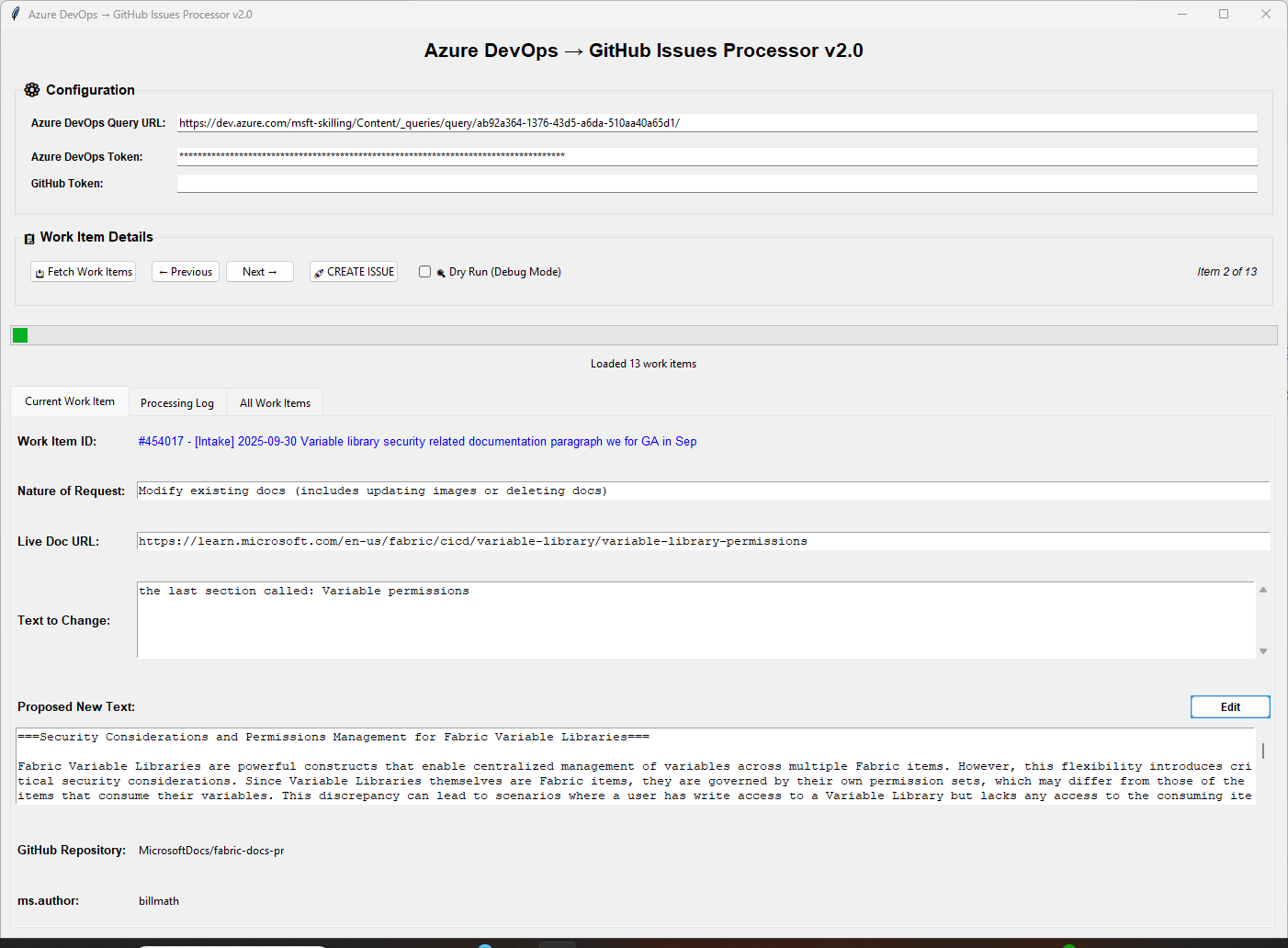Click the feather app icon in title bar
Image resolution: width=1288 pixels, height=948 pixels.
(16, 14)
